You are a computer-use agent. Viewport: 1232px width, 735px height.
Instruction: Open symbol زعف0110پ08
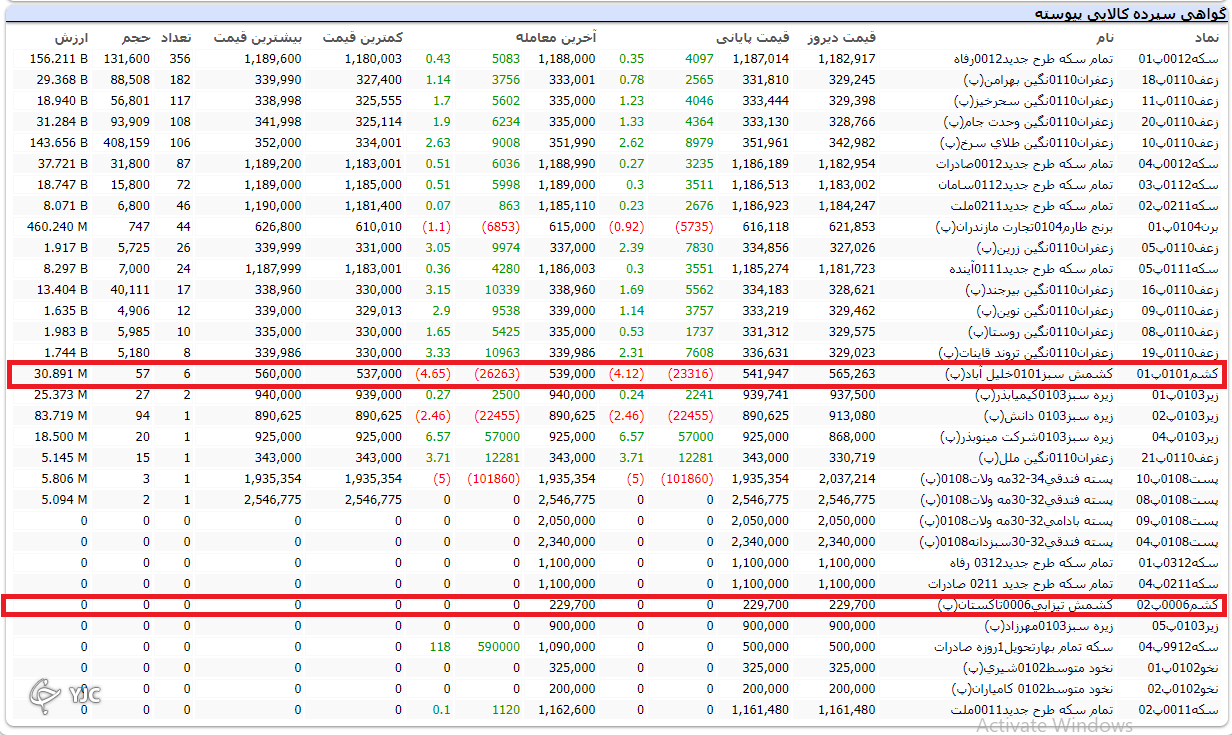point(1180,332)
